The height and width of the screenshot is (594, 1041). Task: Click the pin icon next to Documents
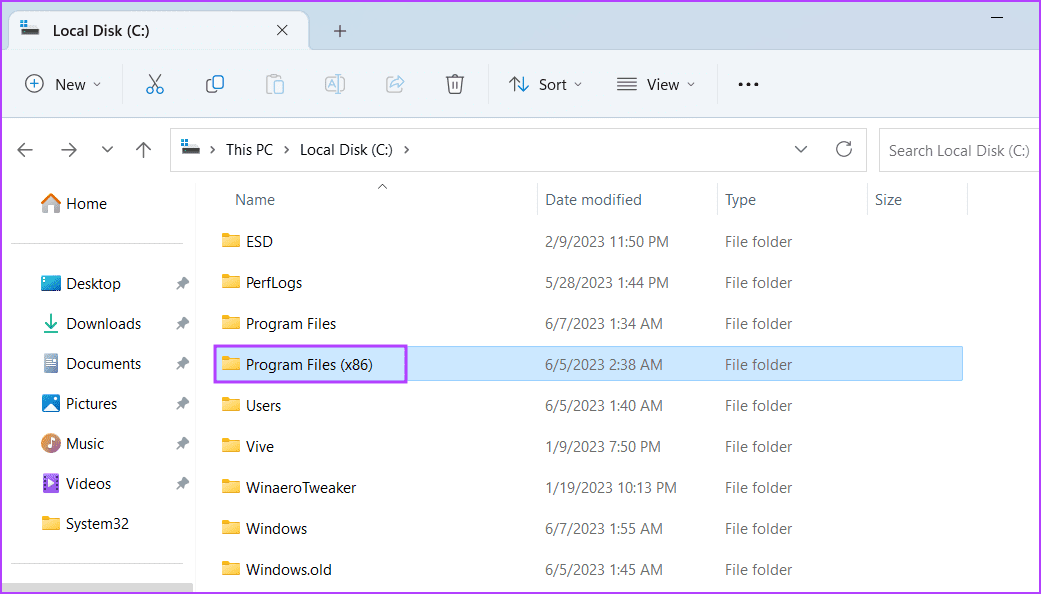(182, 364)
